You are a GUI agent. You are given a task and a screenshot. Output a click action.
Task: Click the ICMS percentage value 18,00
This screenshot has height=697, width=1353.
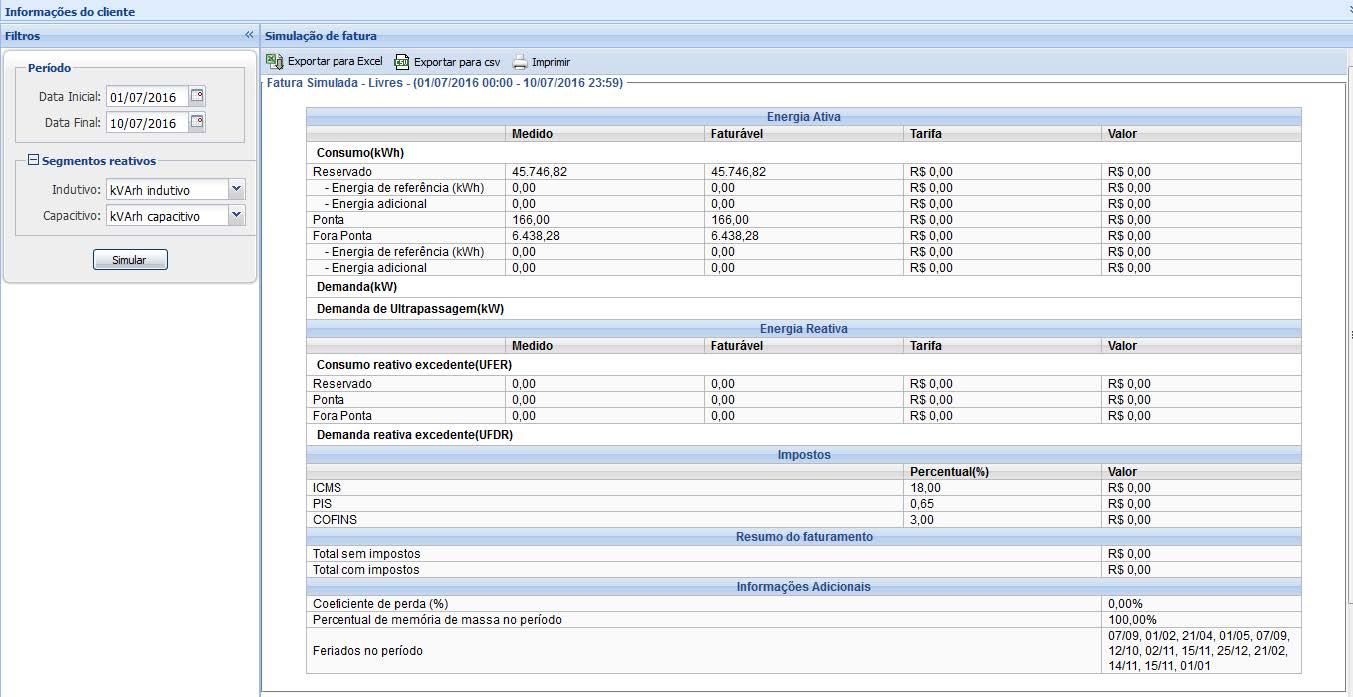pos(924,488)
